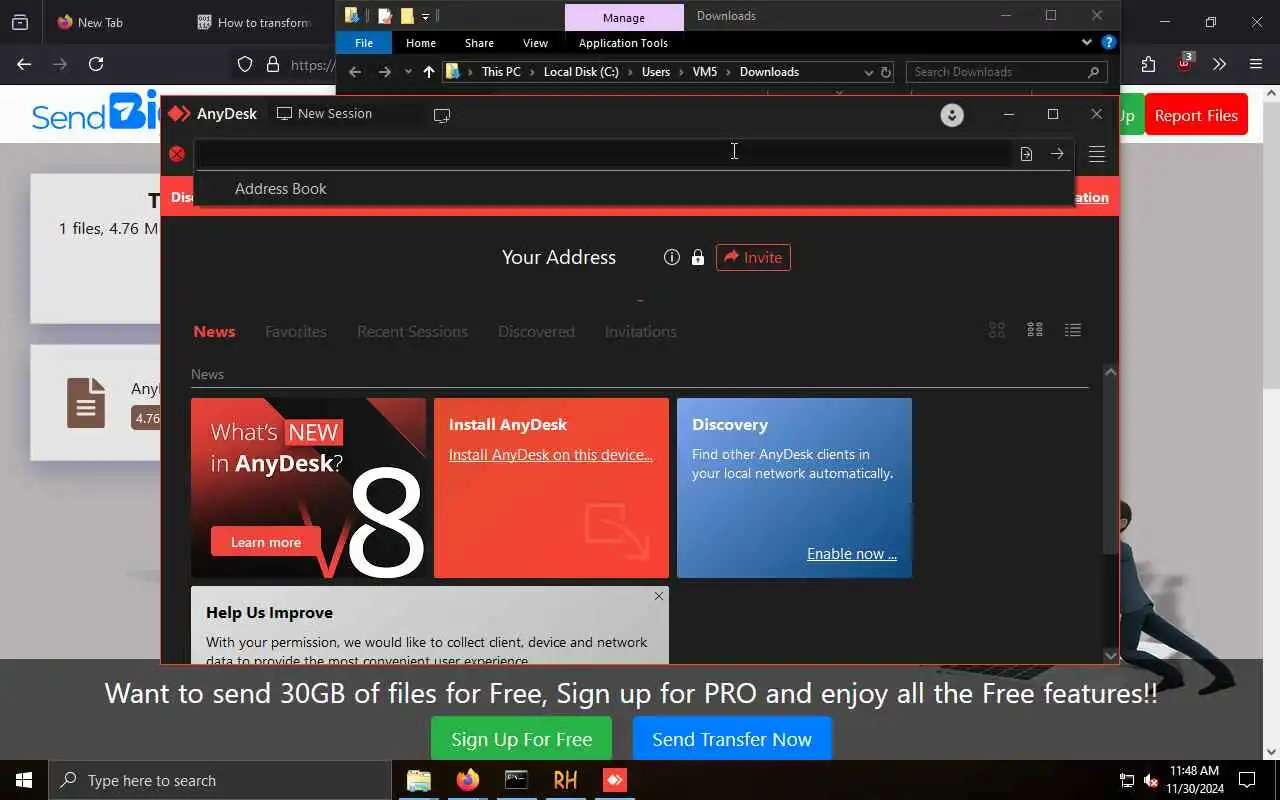
Task: Click the terminal icon on the taskbar
Action: click(x=516, y=780)
